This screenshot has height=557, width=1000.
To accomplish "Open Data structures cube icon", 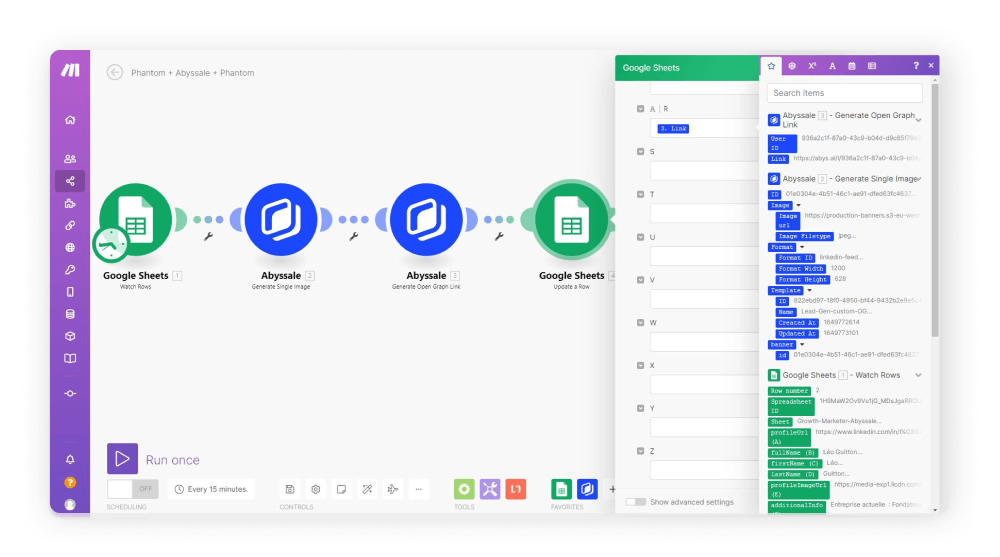I will 70,336.
